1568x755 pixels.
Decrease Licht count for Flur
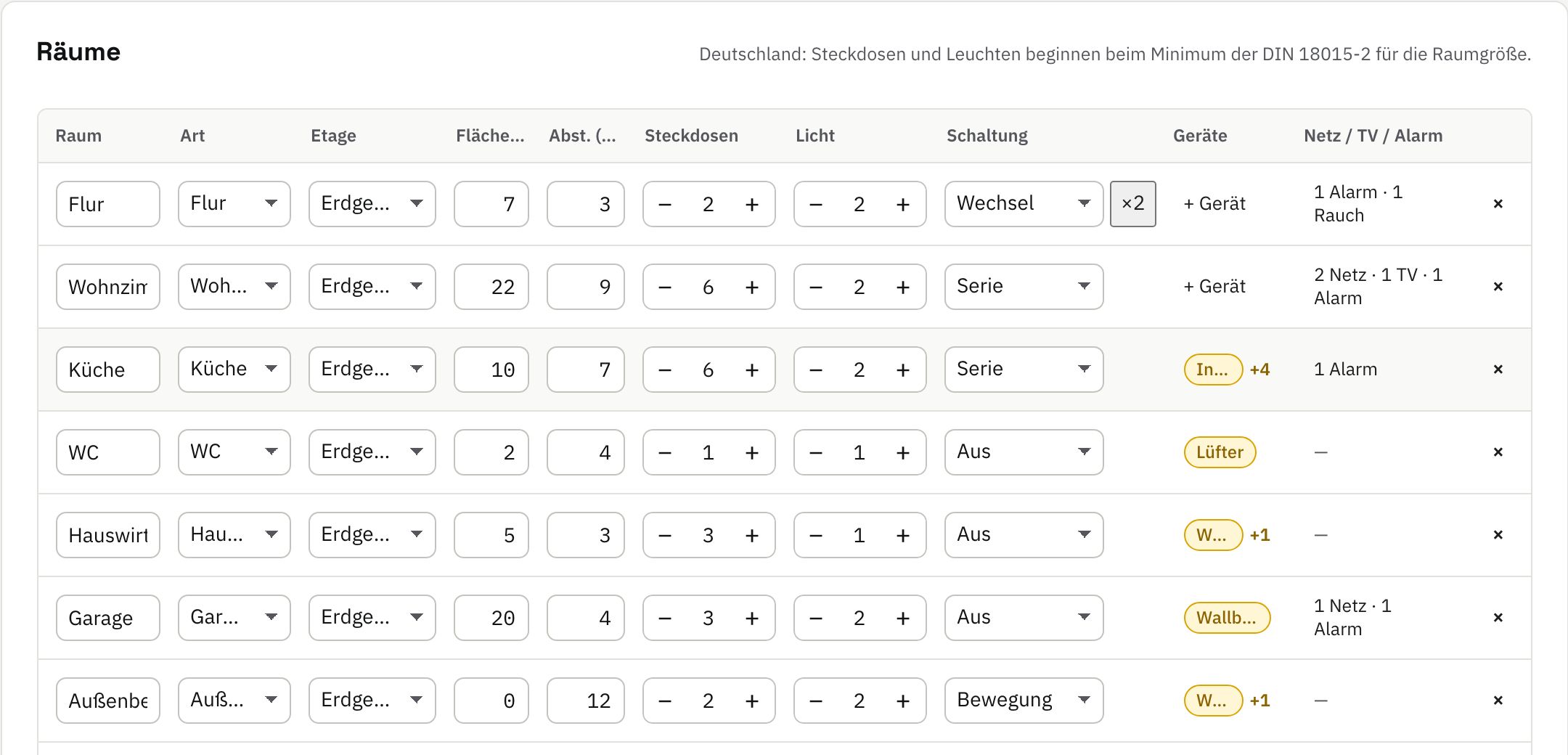[816, 205]
